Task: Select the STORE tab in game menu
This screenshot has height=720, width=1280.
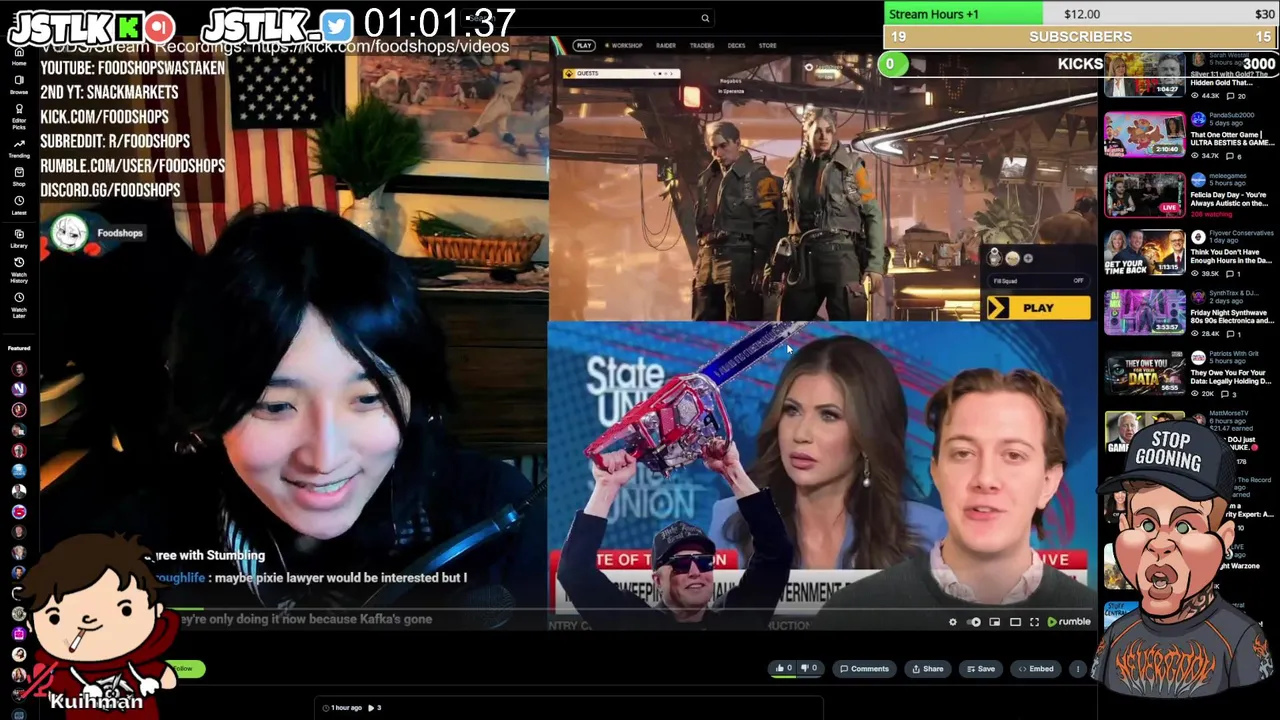Action: (768, 46)
